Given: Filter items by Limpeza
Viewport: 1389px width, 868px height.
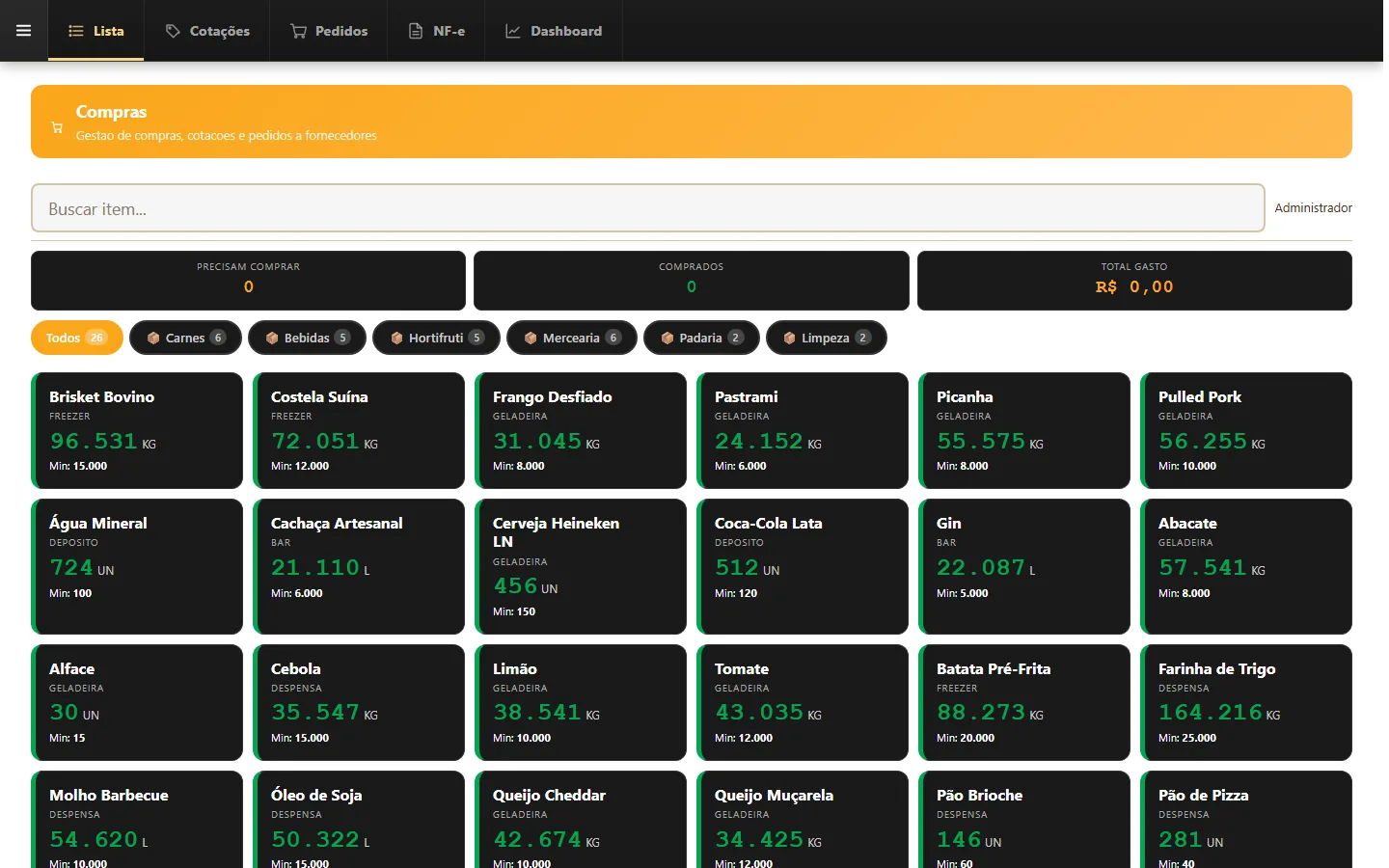Looking at the screenshot, I should [827, 338].
